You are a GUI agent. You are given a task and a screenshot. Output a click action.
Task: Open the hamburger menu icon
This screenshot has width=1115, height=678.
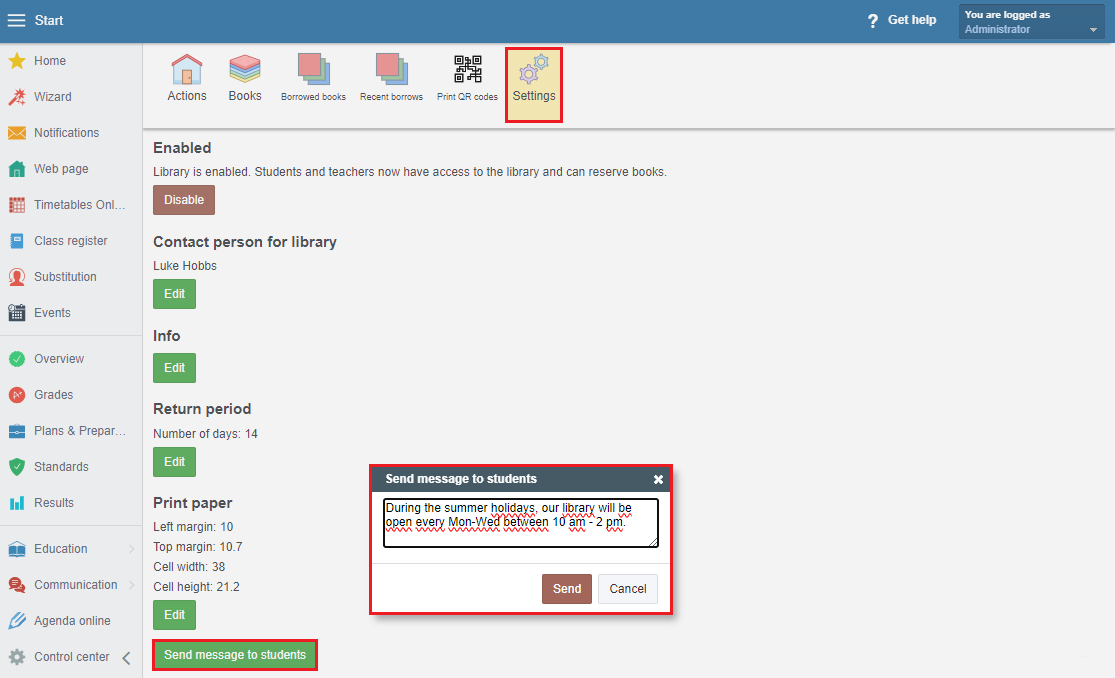(16, 21)
